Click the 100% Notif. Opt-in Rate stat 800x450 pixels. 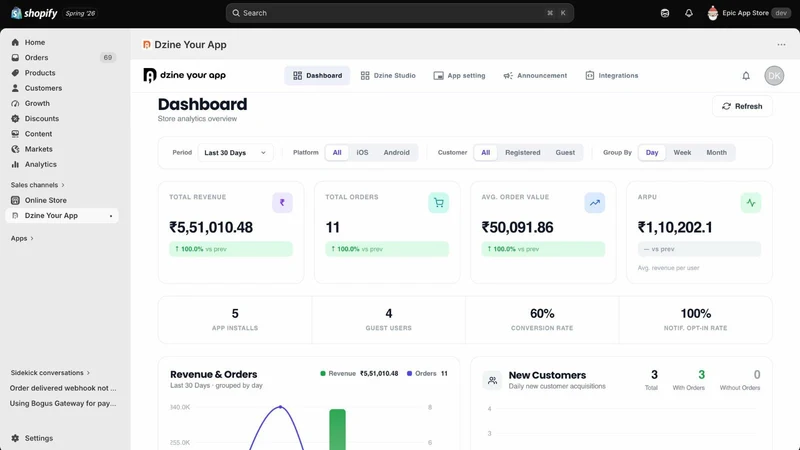click(695, 320)
